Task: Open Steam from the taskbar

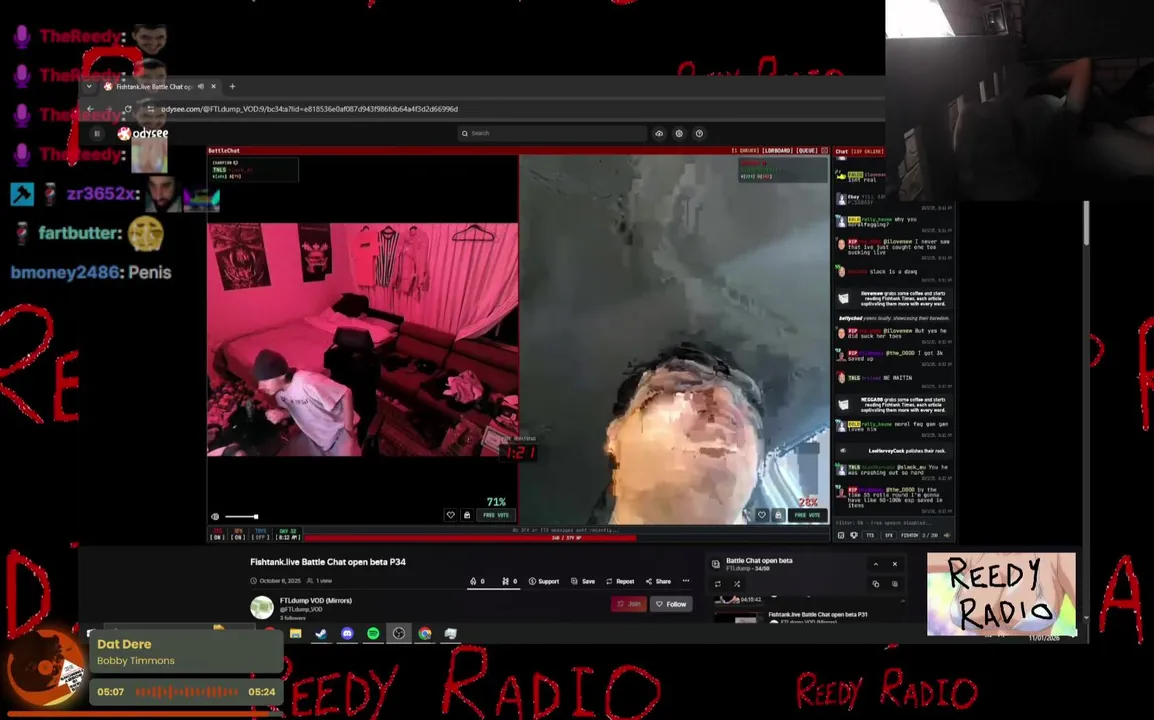Action: [322, 633]
